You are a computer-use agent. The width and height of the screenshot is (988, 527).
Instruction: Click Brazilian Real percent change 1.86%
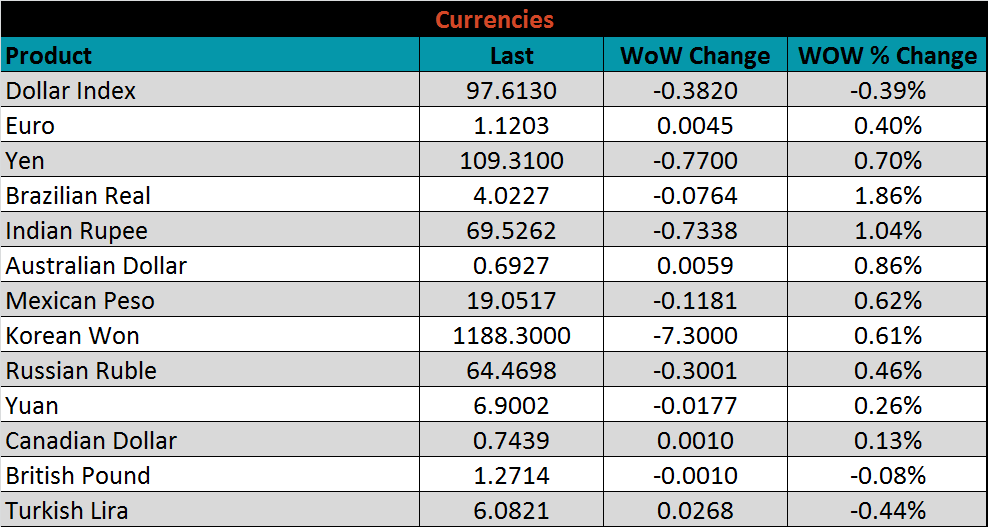pyautogui.click(x=888, y=196)
